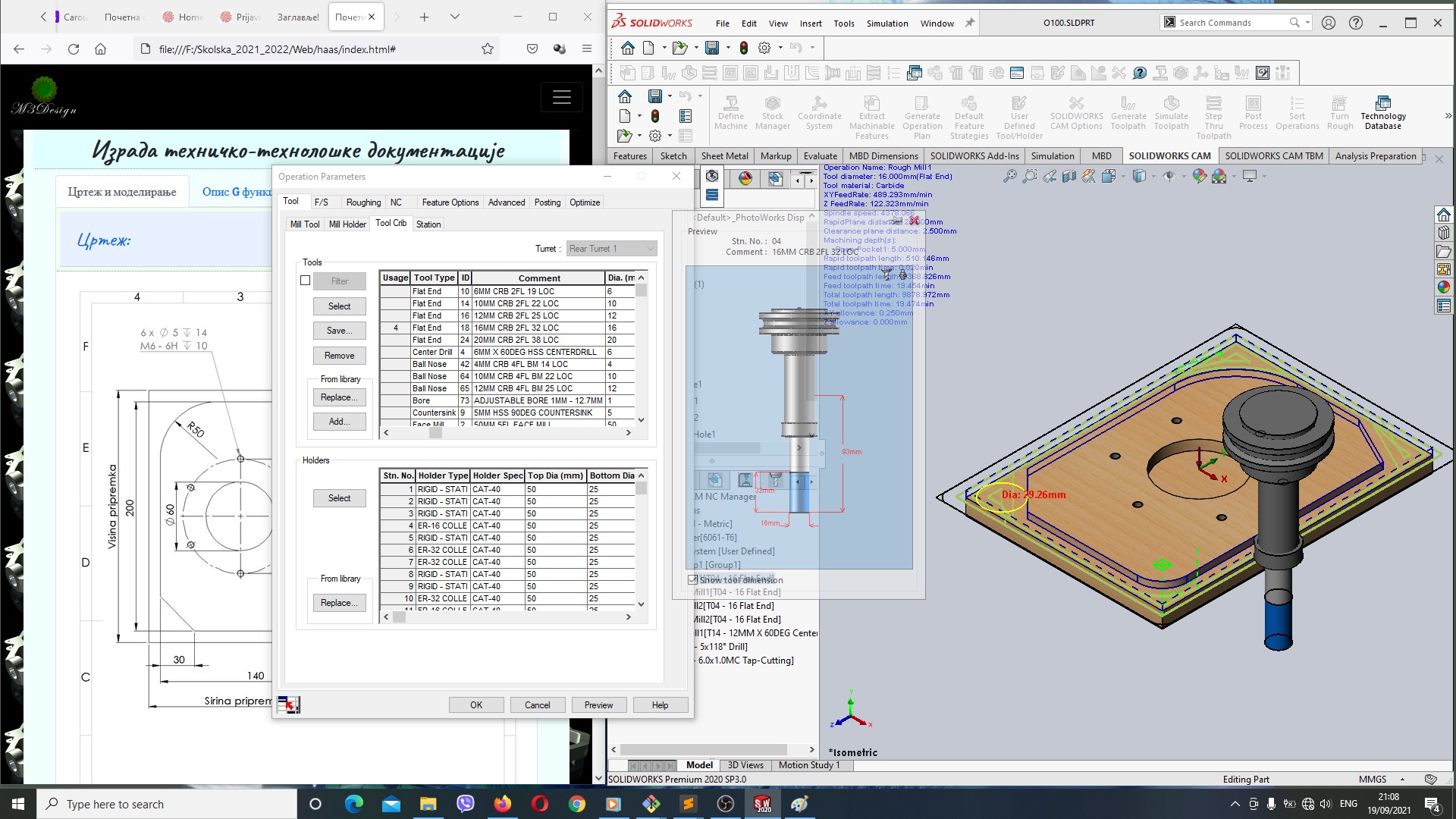The image size is (1456, 819).
Task: Switch to SOLIDWORKS CAM TBM ribbon tab
Action: coord(1273,156)
